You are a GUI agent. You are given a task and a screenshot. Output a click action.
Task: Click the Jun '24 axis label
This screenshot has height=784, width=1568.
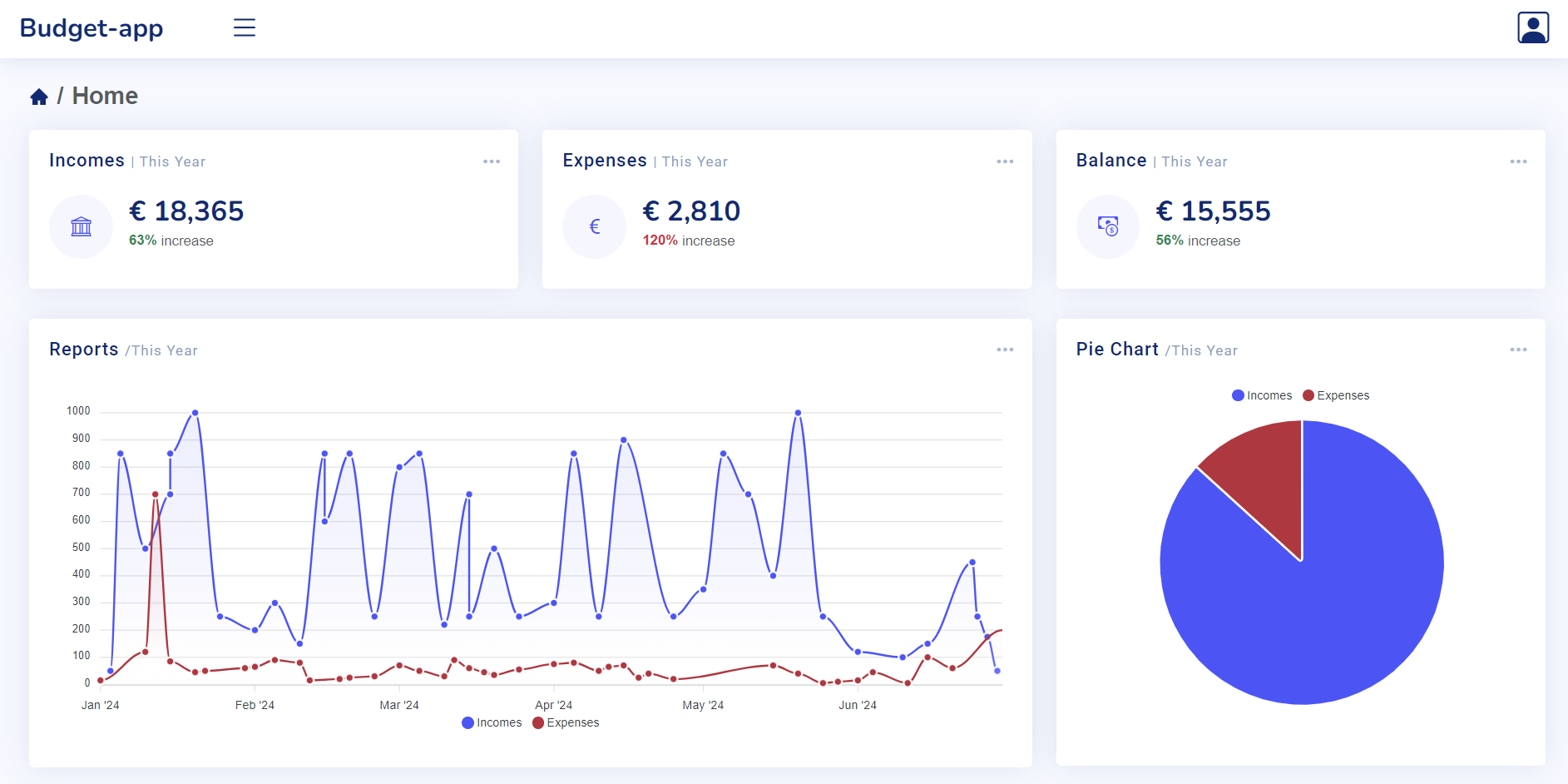click(858, 705)
